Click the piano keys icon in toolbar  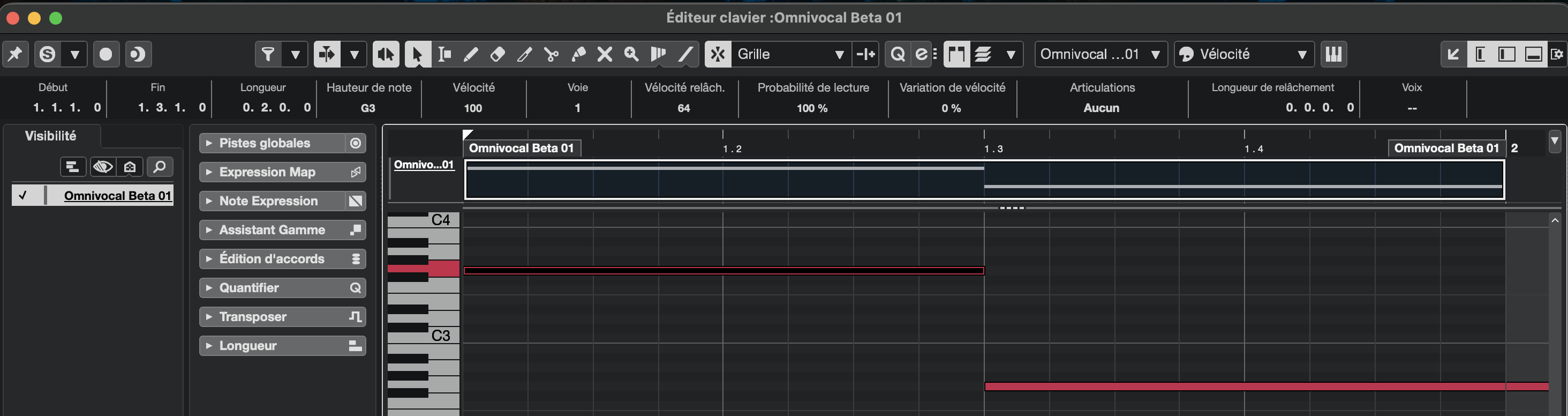pyautogui.click(x=1333, y=54)
